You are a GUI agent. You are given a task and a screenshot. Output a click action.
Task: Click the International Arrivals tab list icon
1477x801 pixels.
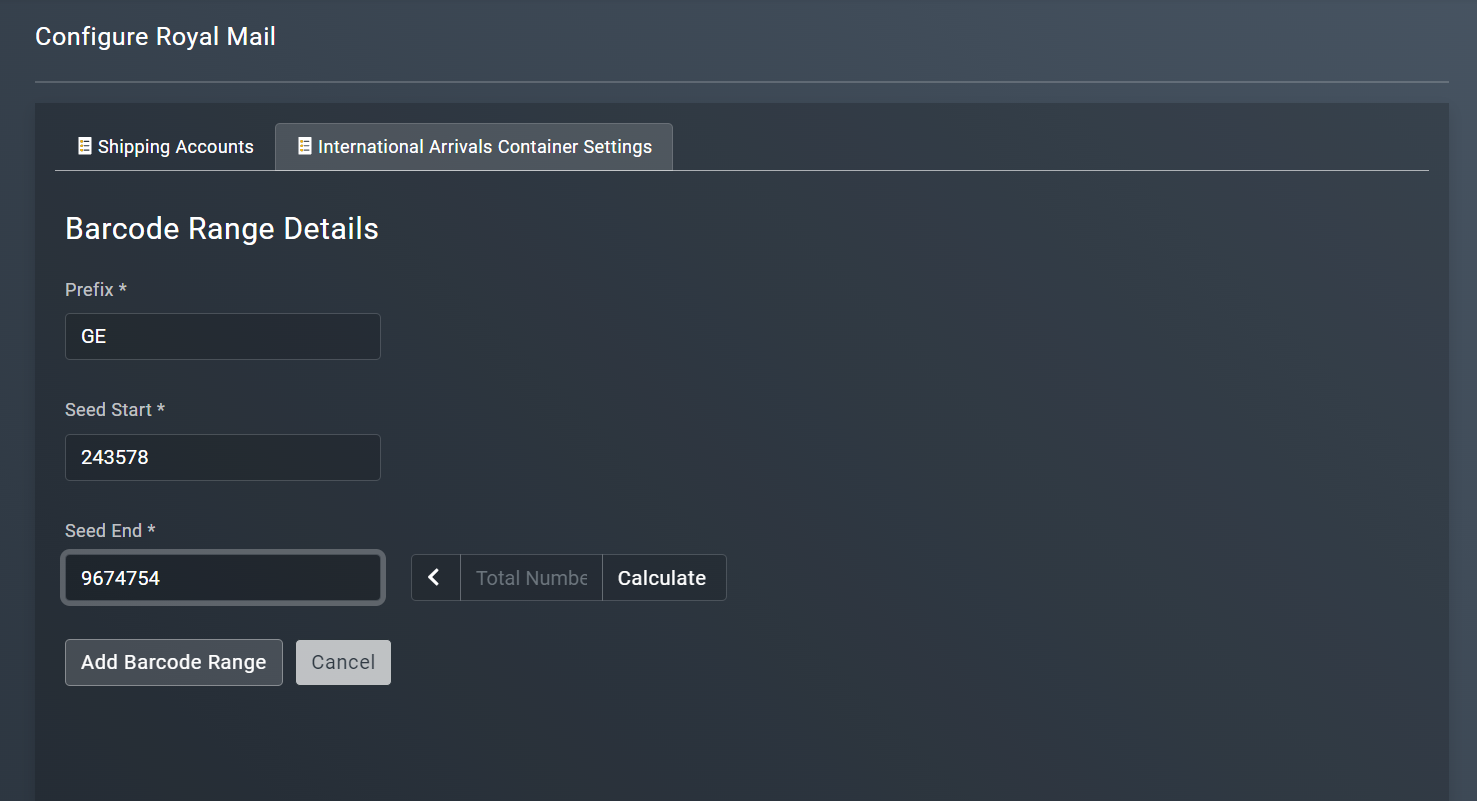click(x=305, y=146)
